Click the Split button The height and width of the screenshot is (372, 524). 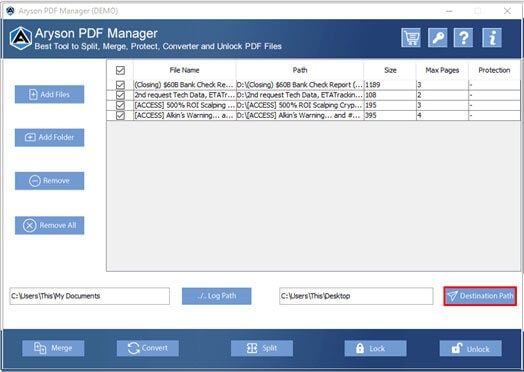point(262,348)
